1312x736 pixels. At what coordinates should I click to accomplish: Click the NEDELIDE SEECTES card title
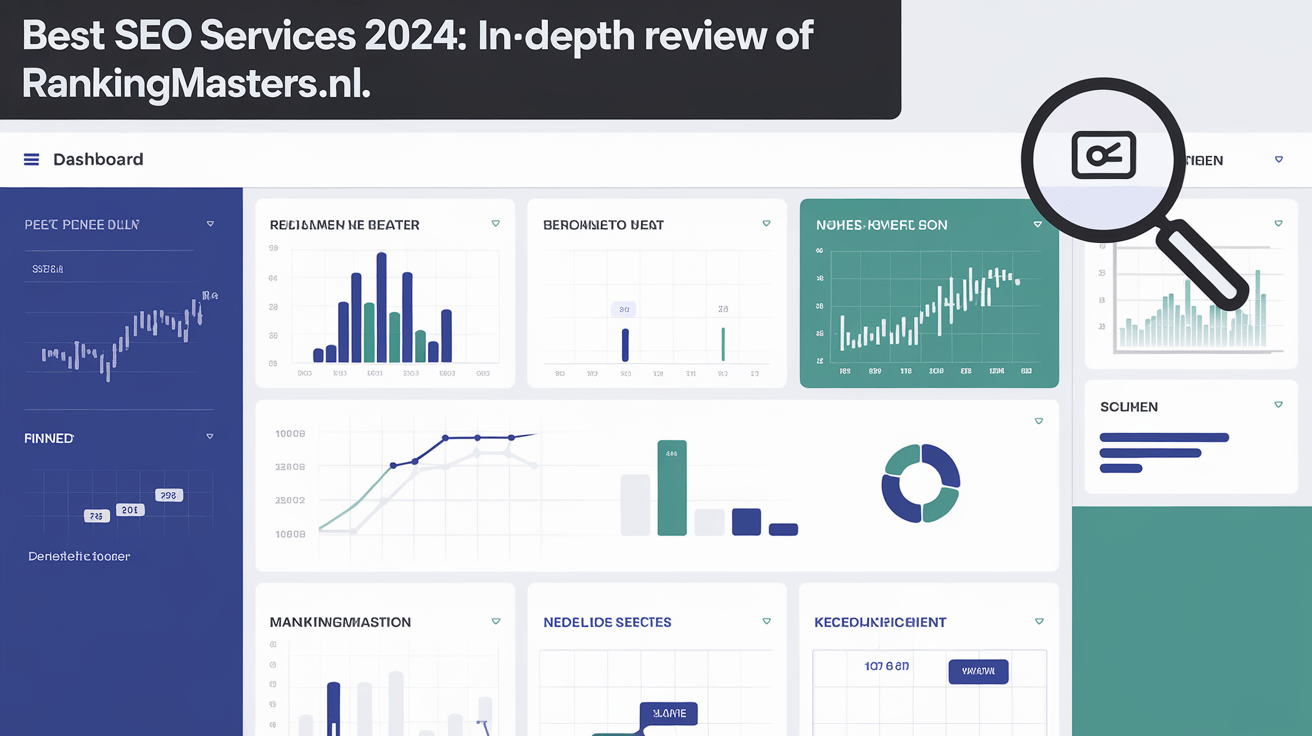[607, 622]
